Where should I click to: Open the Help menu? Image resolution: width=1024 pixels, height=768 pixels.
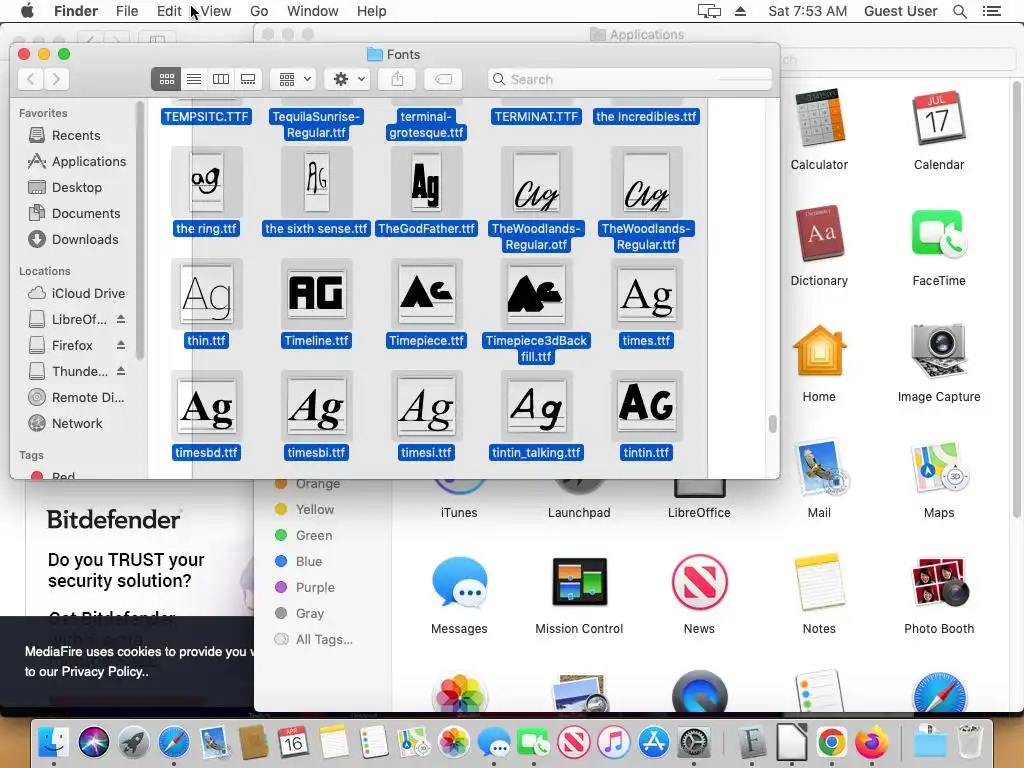(x=371, y=11)
